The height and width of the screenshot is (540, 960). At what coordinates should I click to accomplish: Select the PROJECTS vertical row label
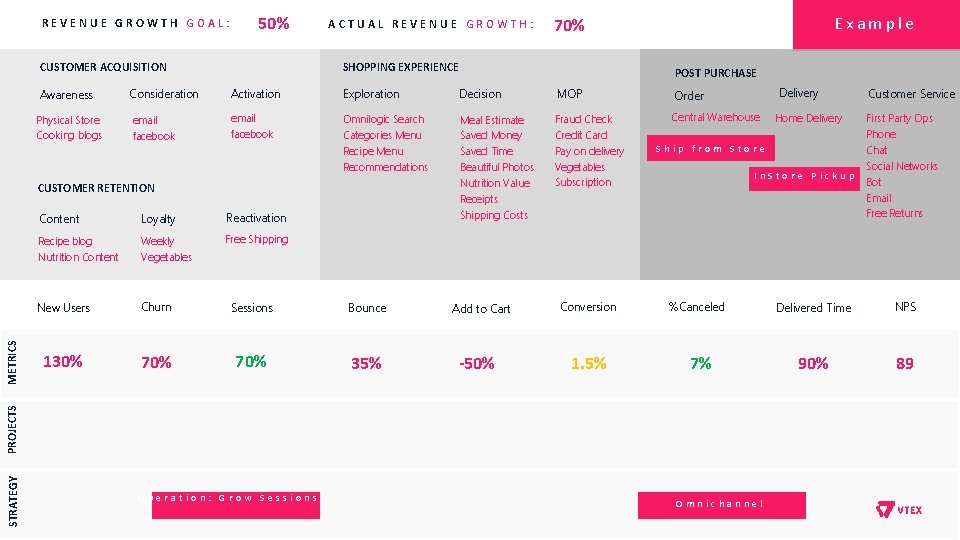12,425
